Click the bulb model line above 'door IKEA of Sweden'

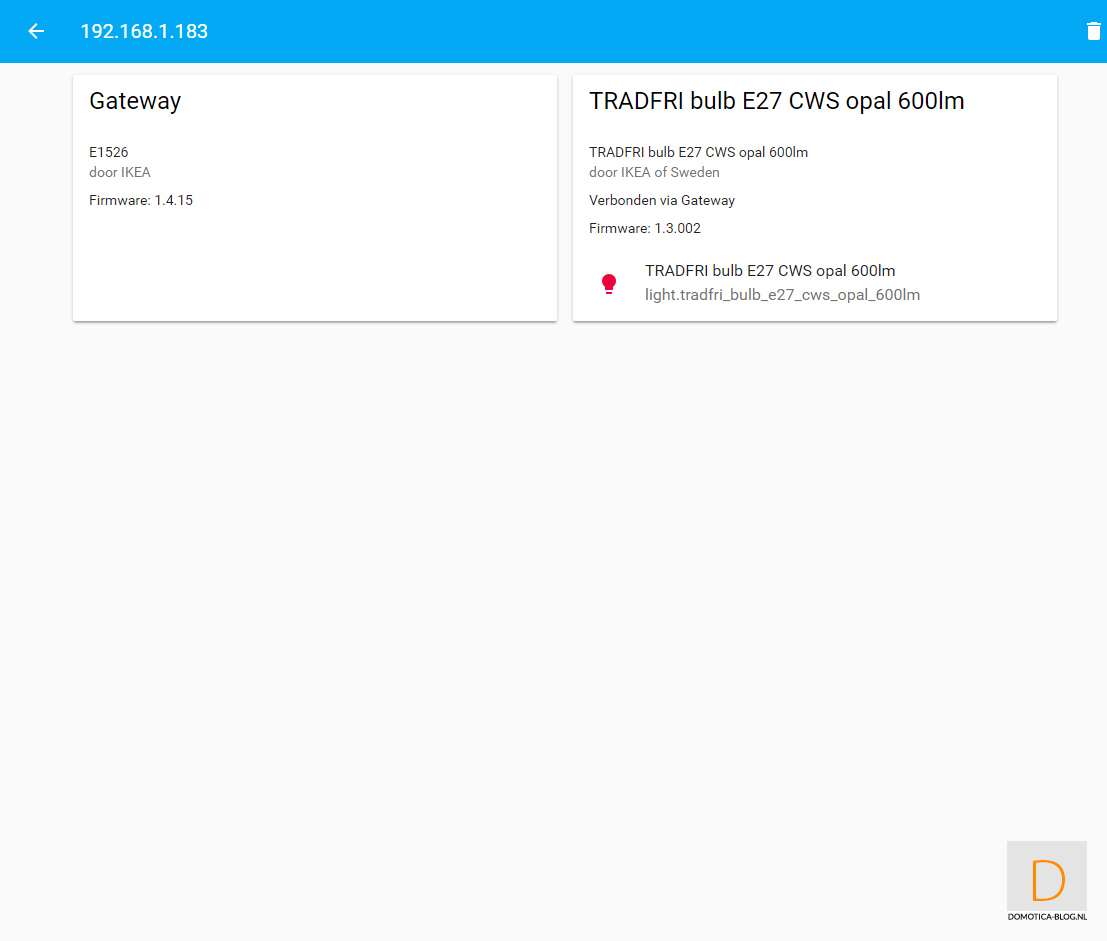[698, 152]
